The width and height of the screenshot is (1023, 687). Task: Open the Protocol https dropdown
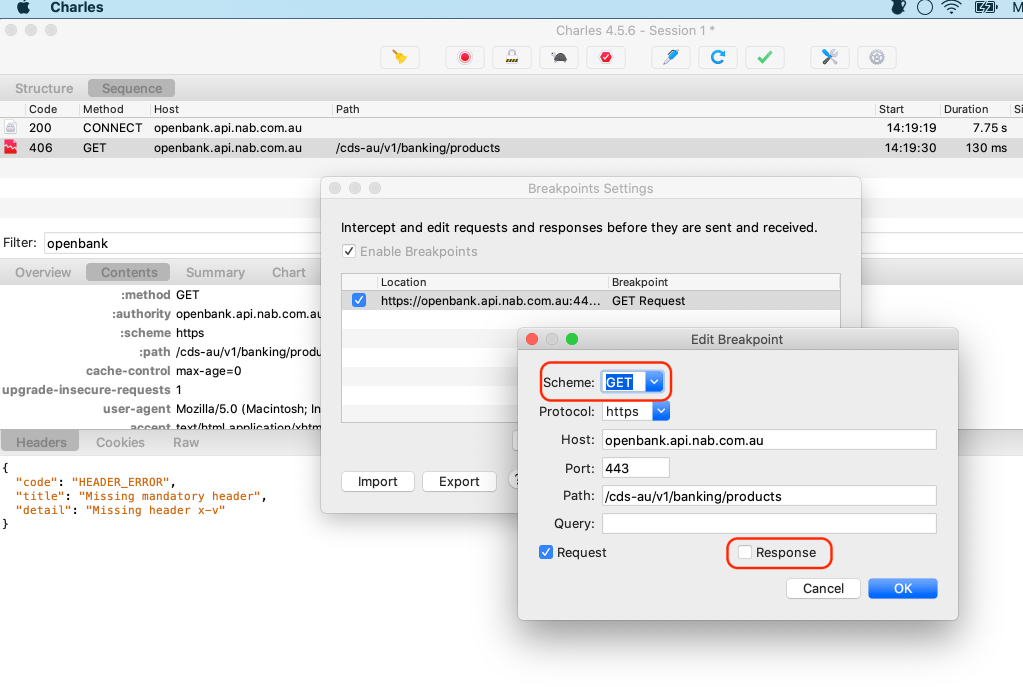pyautogui.click(x=660, y=411)
